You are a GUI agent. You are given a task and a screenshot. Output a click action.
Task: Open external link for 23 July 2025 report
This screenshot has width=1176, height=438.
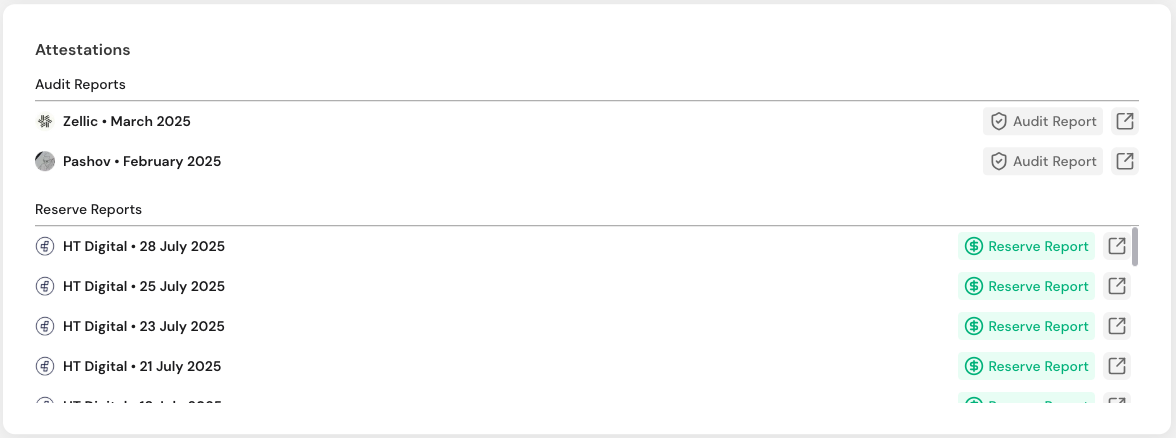pos(1117,326)
